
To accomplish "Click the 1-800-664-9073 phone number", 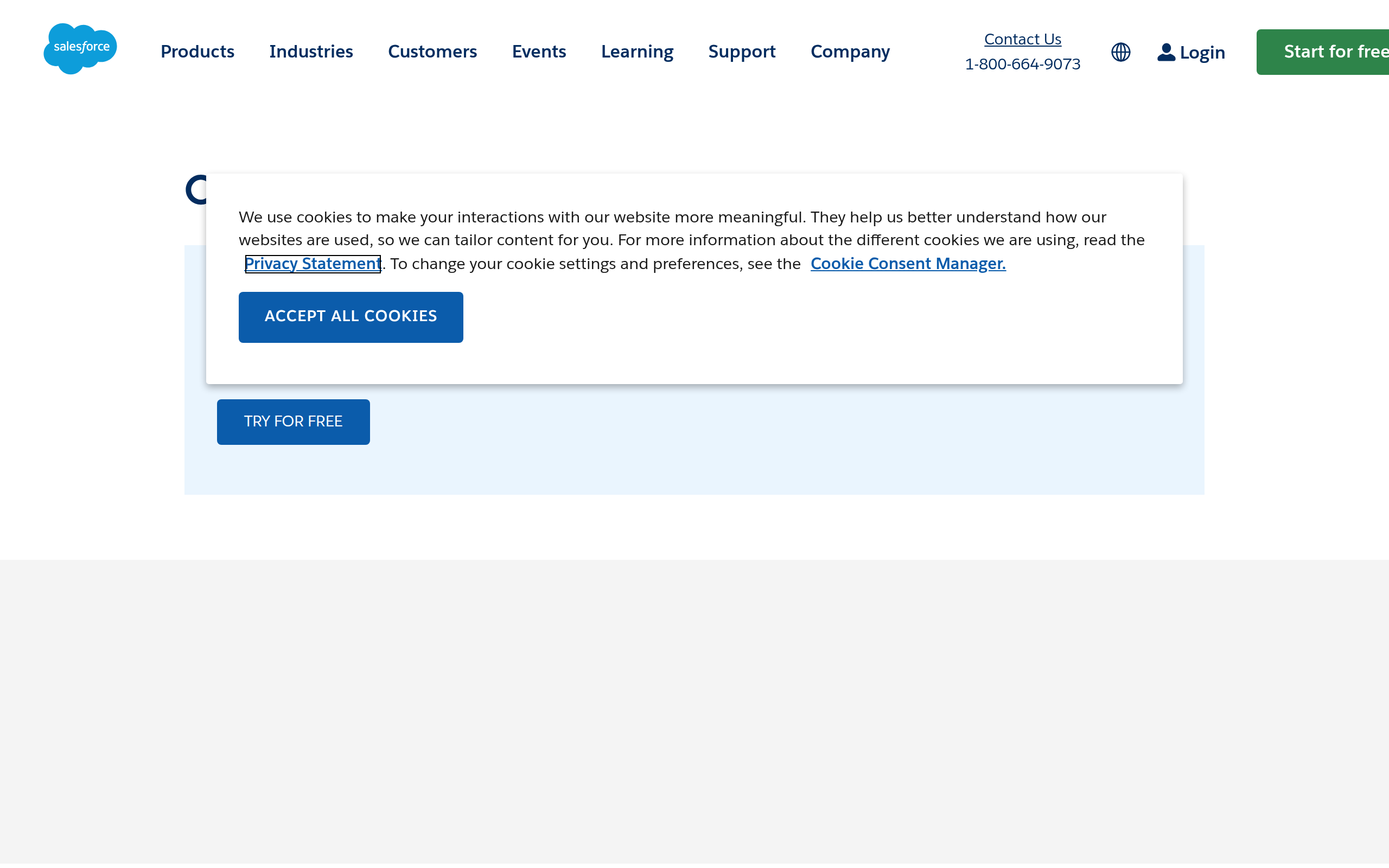I will [x=1022, y=65].
